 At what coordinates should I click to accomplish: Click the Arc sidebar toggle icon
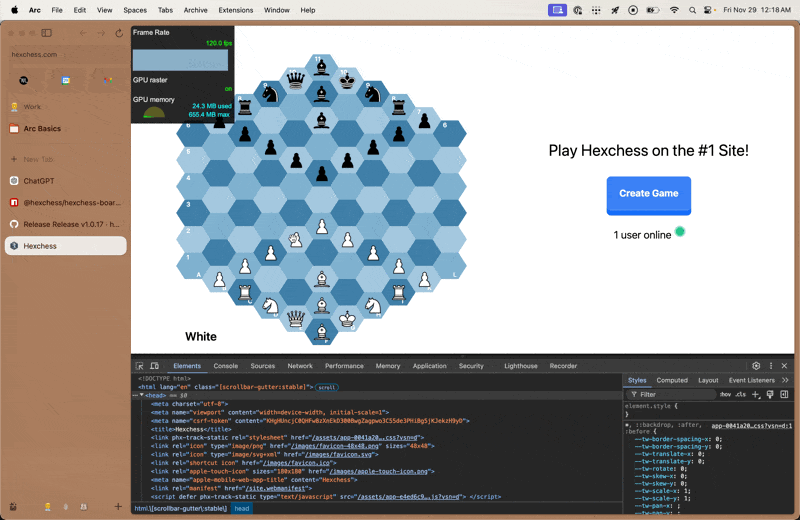click(x=46, y=33)
